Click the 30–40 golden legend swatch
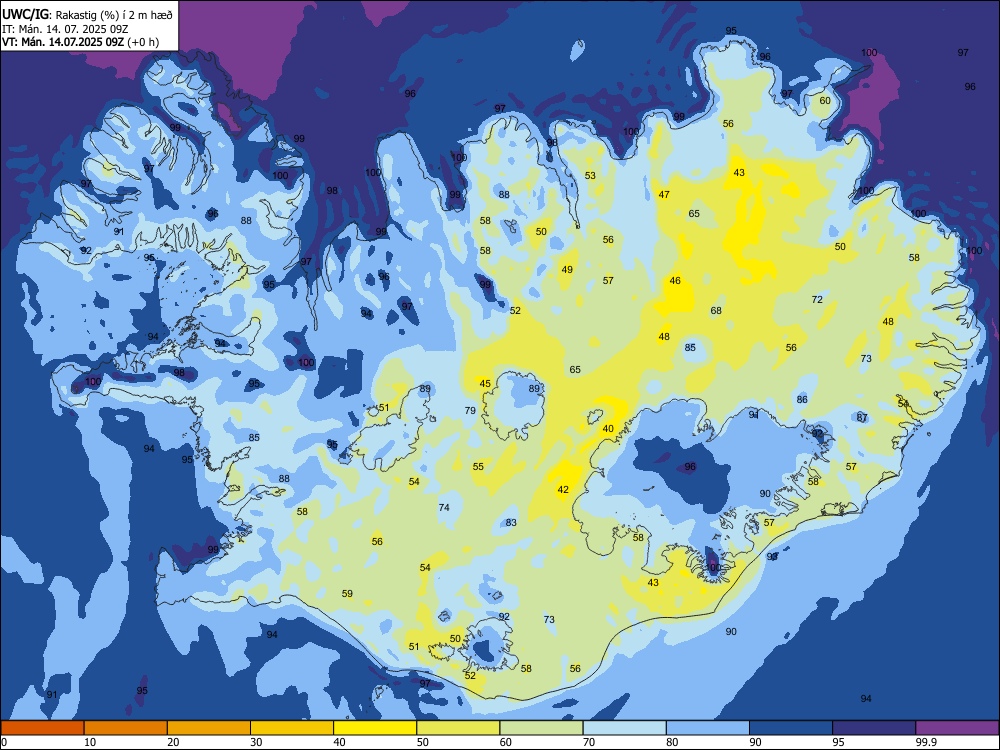Screen dimensions: 1000x750 292,728
